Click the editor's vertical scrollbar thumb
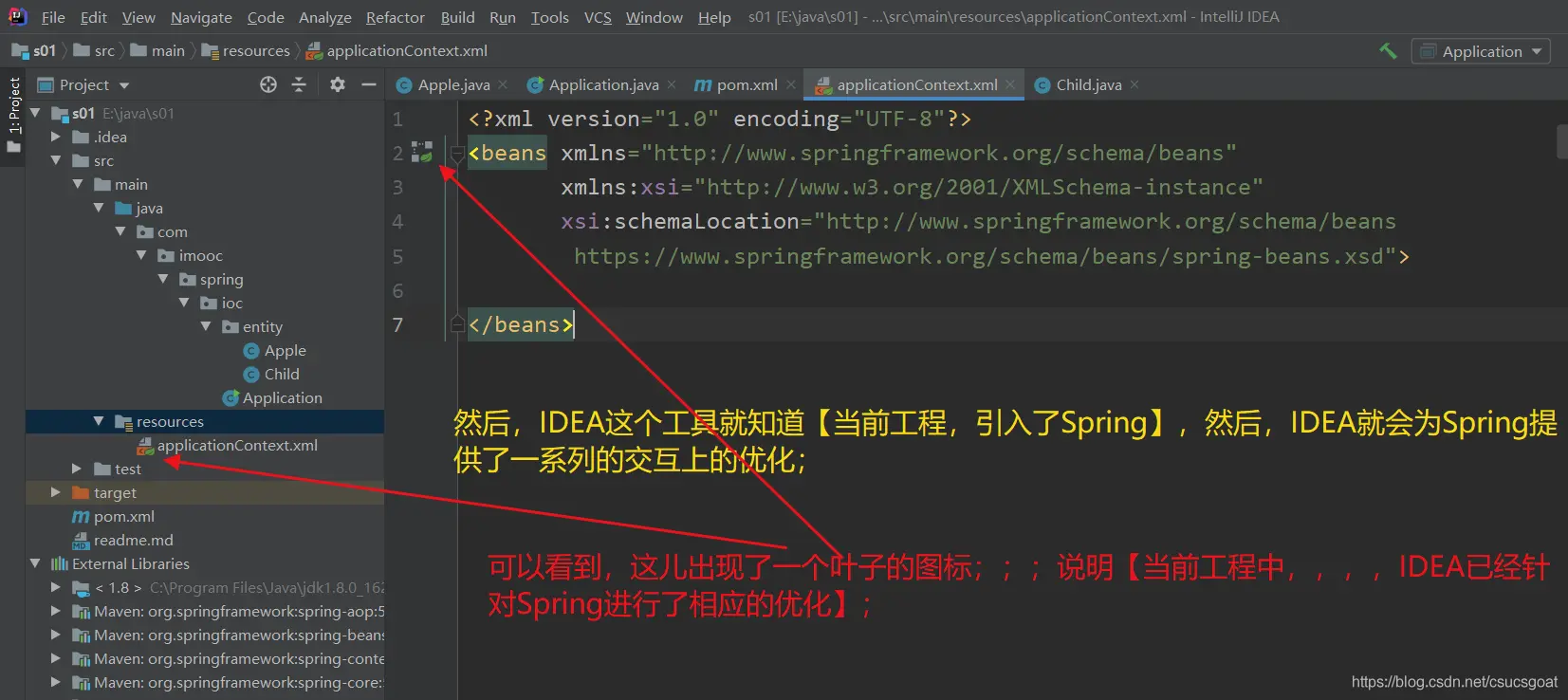 pyautogui.click(x=1562, y=141)
